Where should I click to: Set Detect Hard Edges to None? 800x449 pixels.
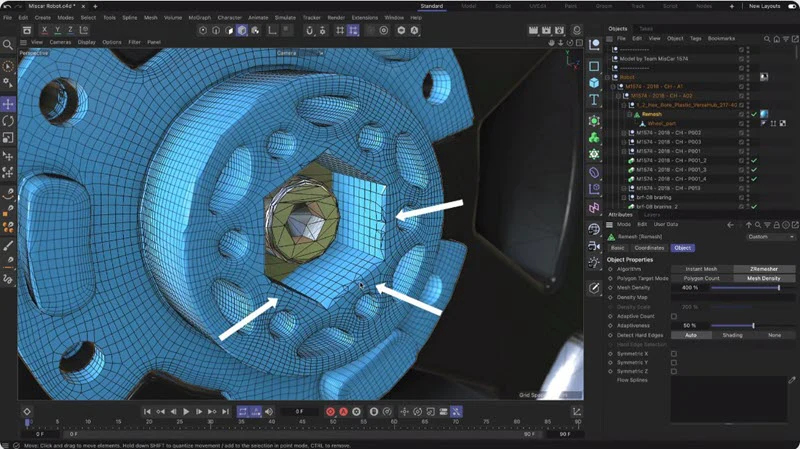pos(774,335)
